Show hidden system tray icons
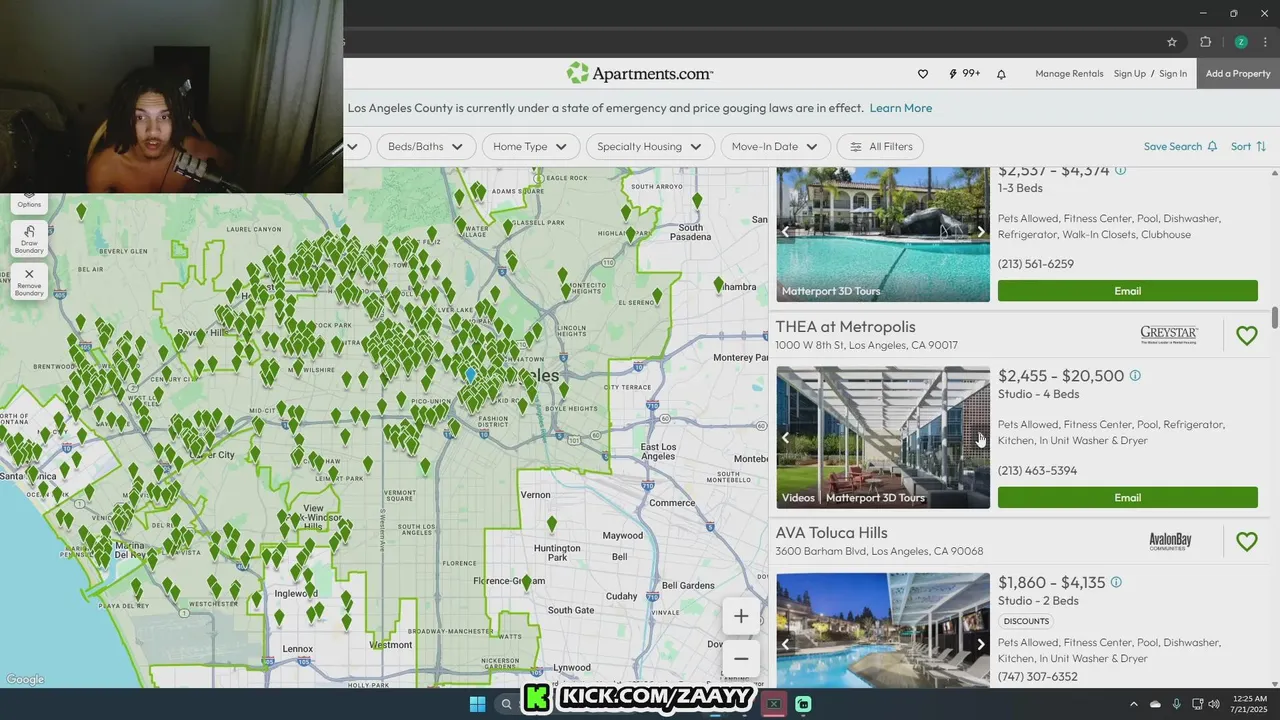Viewport: 1280px width, 720px height. [x=1133, y=704]
